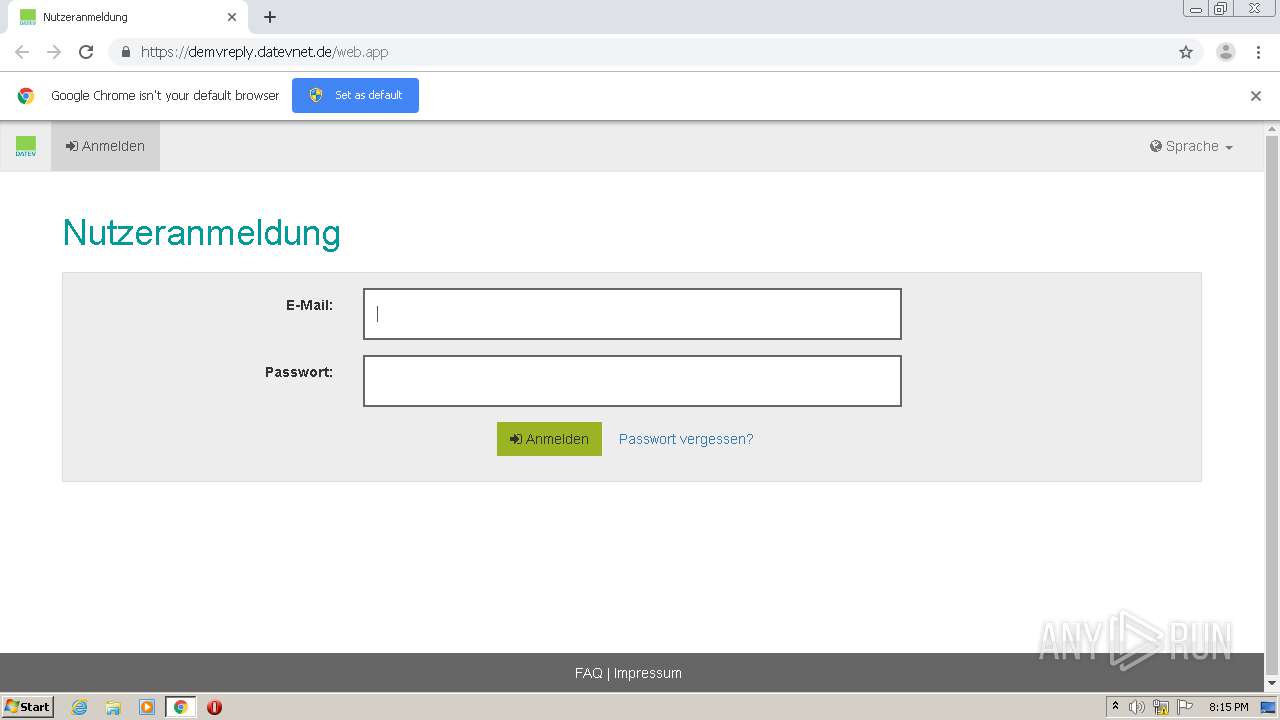Open the Windows Start menu
This screenshot has width=1280, height=720.
point(28,707)
